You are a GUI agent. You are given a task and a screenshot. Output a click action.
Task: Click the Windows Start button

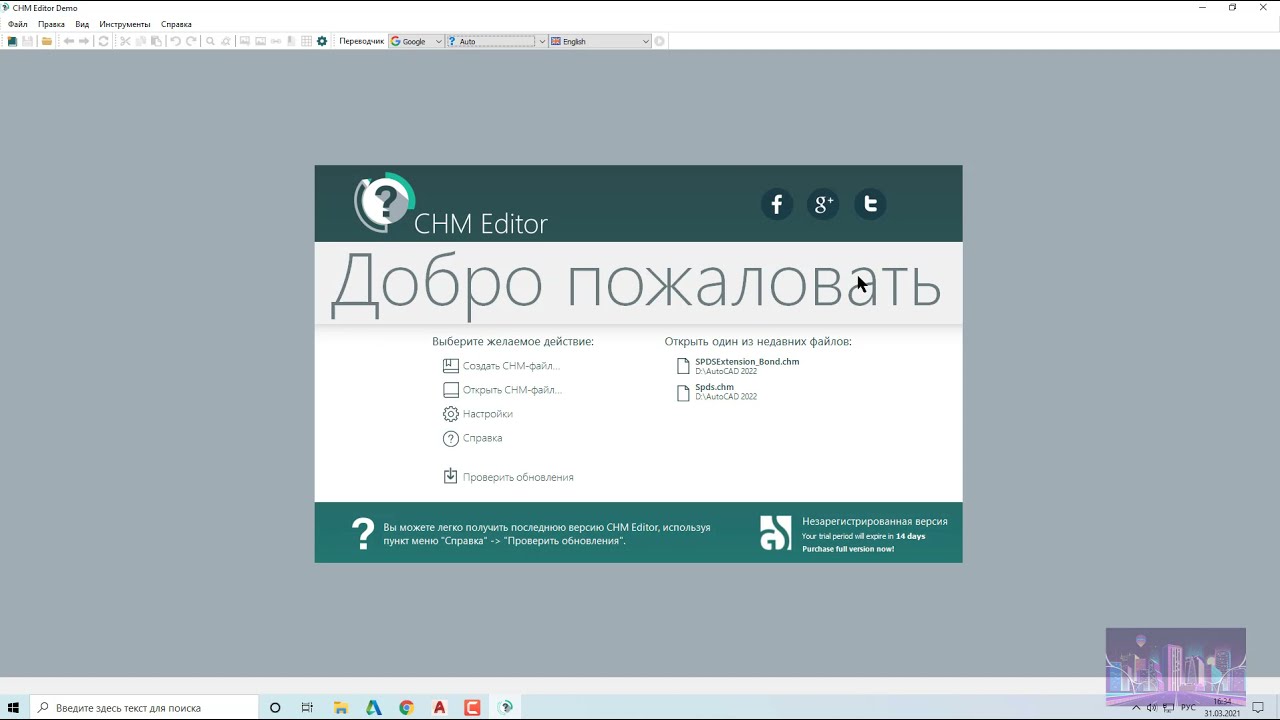[x=14, y=707]
